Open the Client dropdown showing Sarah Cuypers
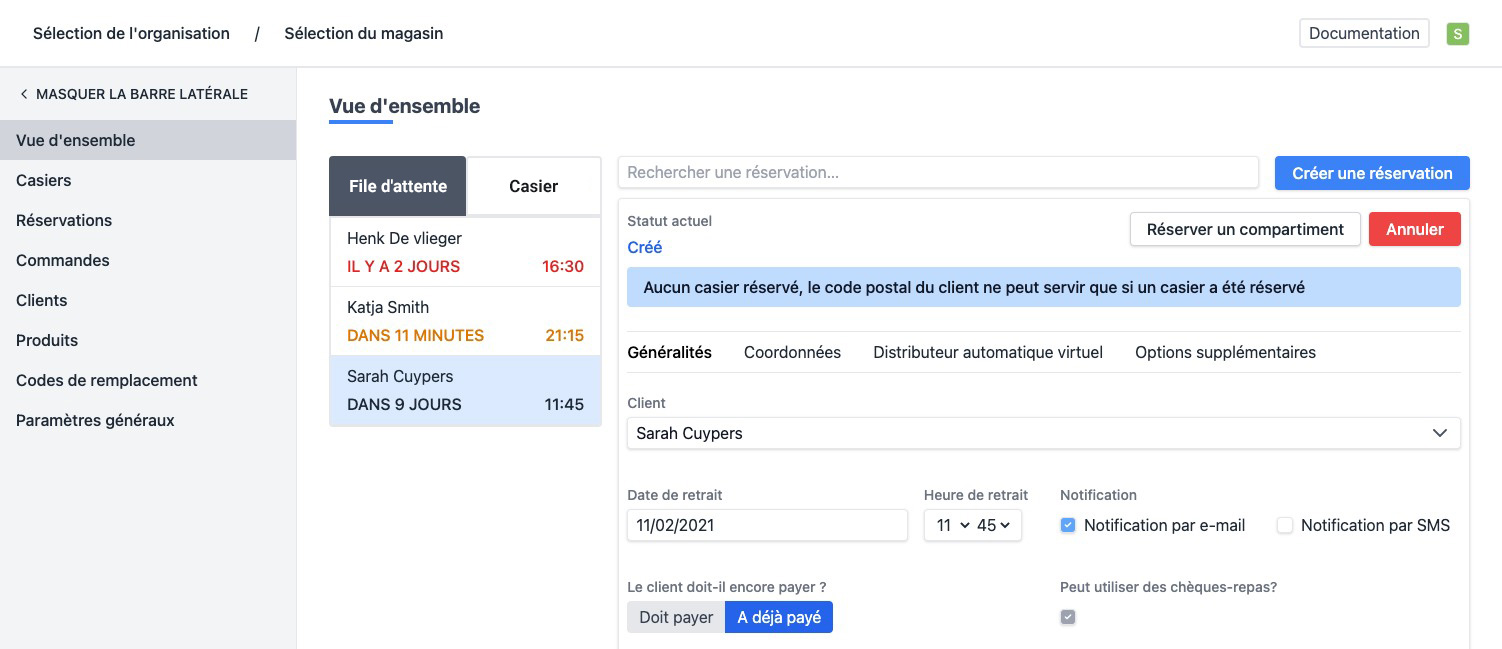The height and width of the screenshot is (649, 1502). pyautogui.click(x=1043, y=433)
